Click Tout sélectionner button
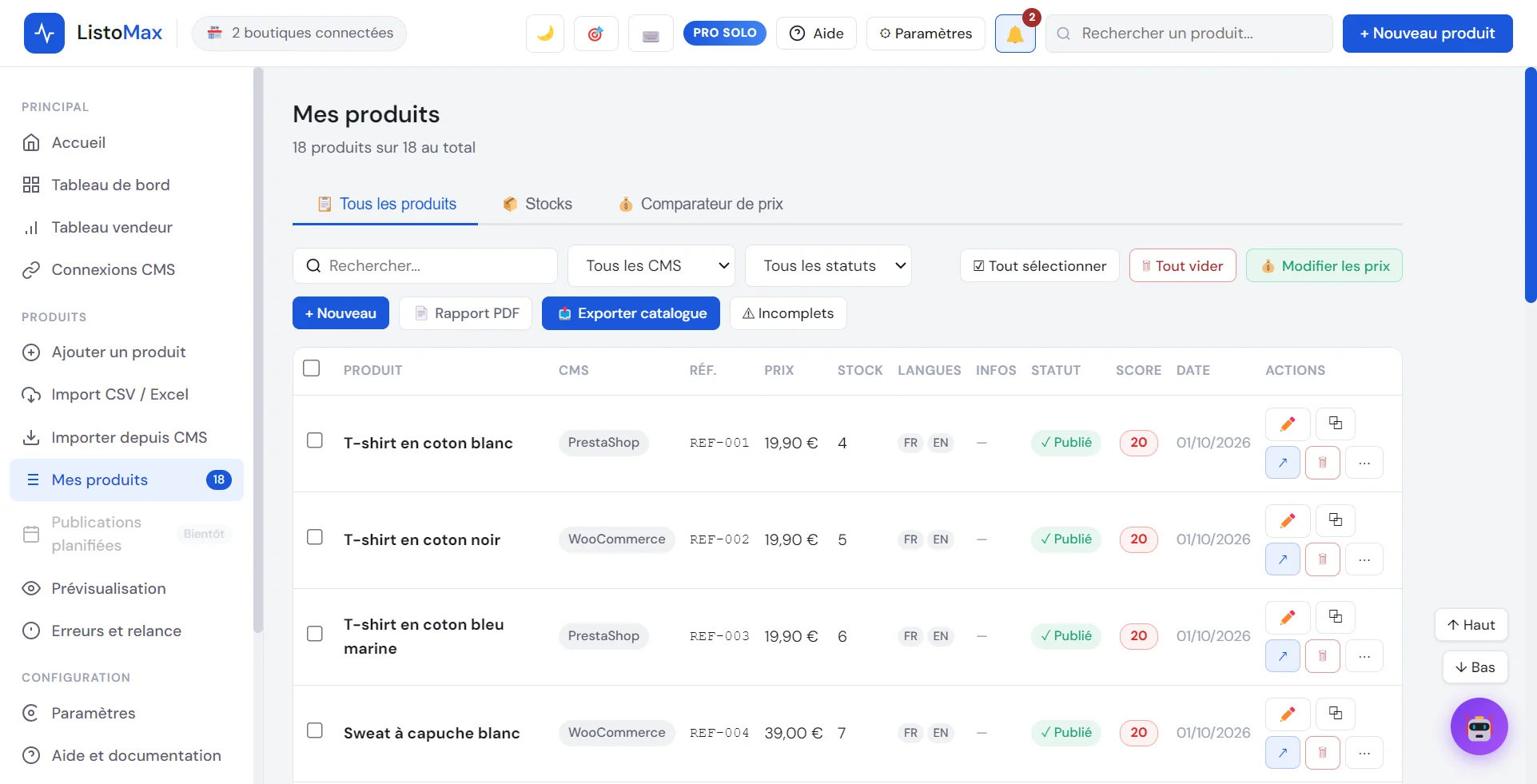The height and width of the screenshot is (784, 1537). [1040, 266]
